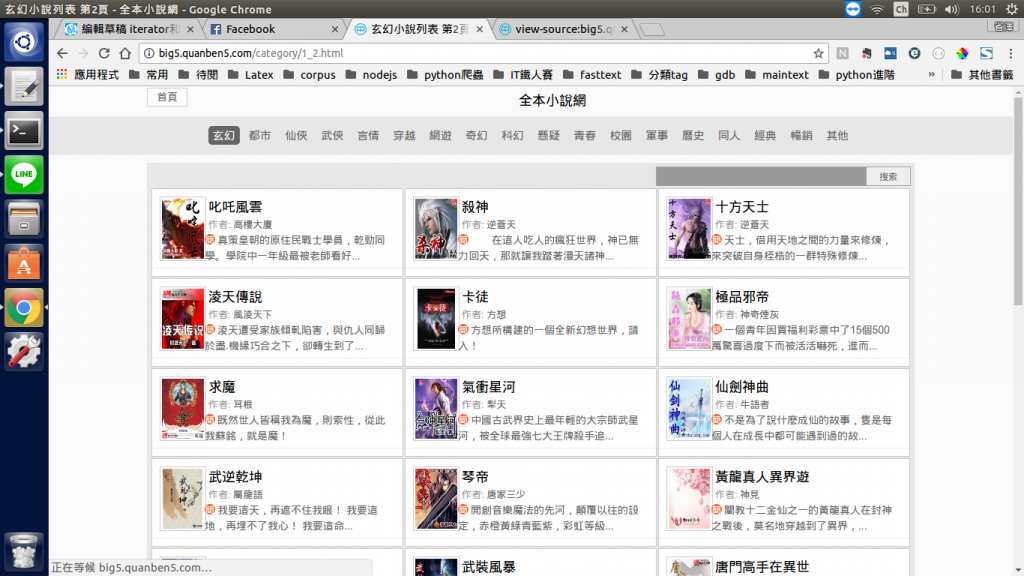Viewport: 1024px width, 576px height.
Task: Select the 歷史 category
Action: (693, 135)
